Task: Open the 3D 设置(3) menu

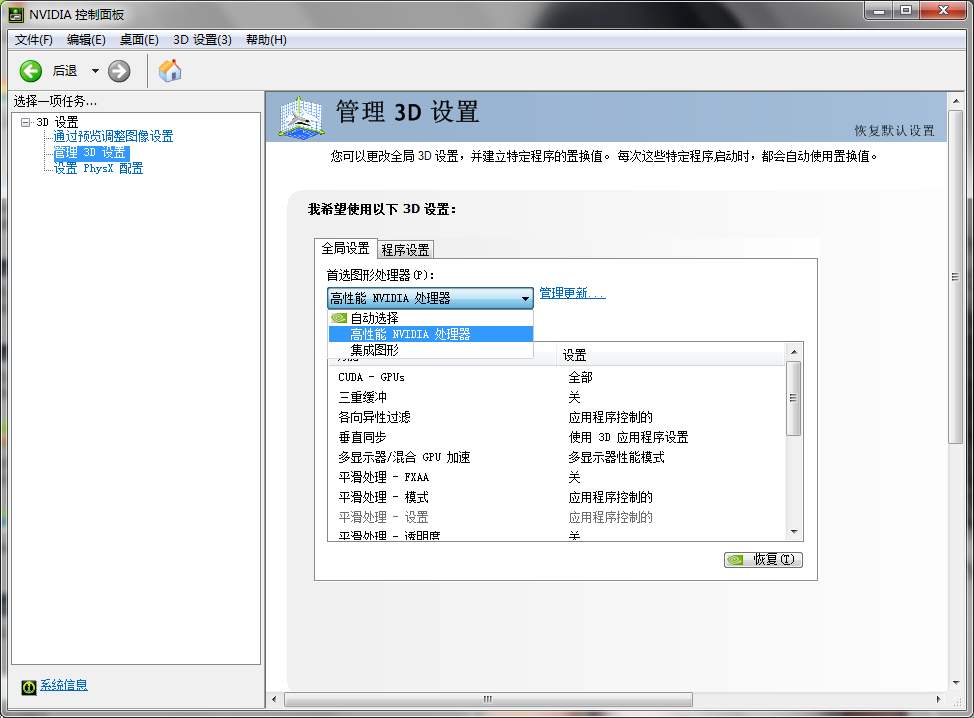Action: [203, 40]
